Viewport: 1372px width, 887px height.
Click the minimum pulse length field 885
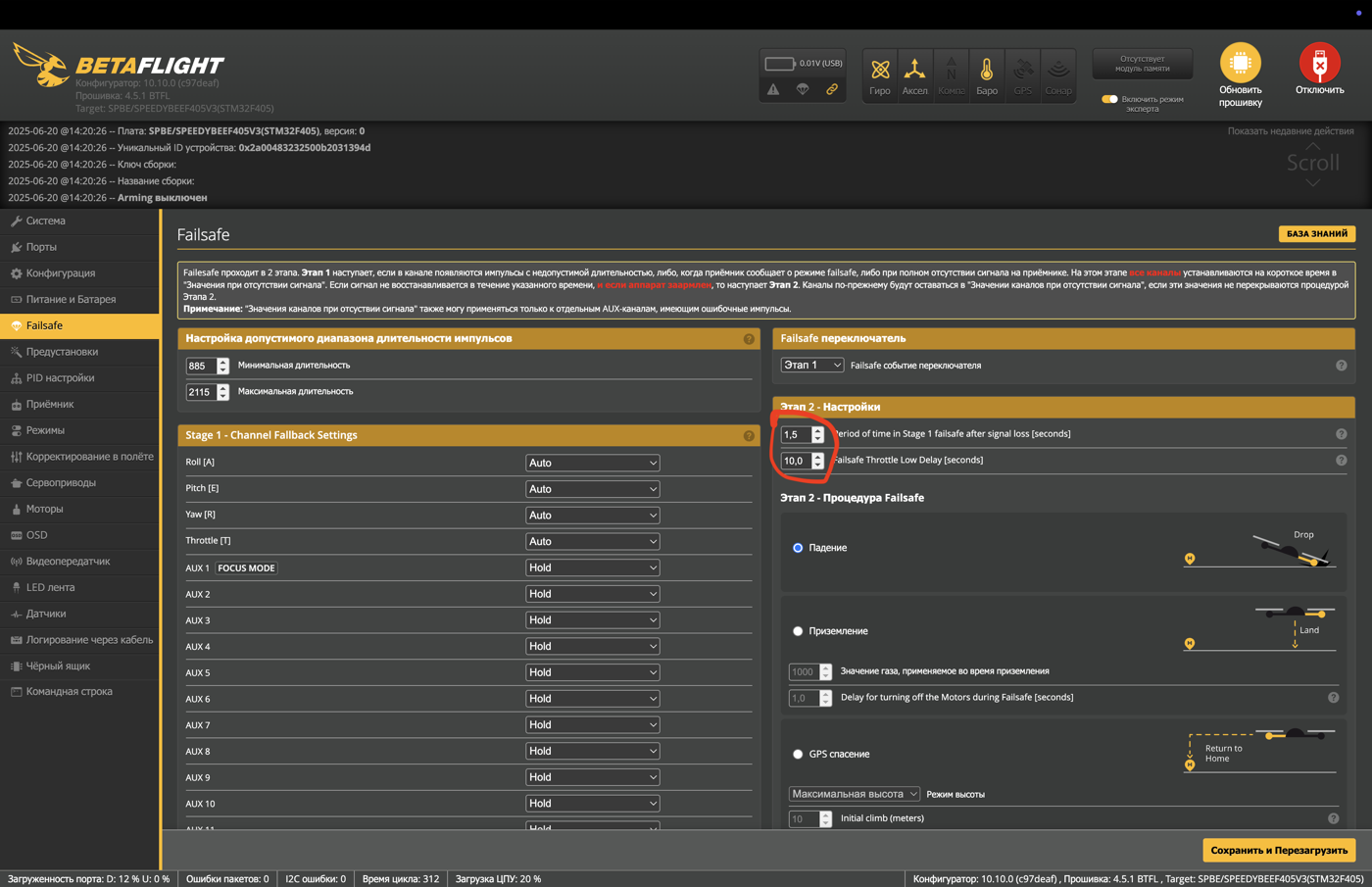coord(207,366)
